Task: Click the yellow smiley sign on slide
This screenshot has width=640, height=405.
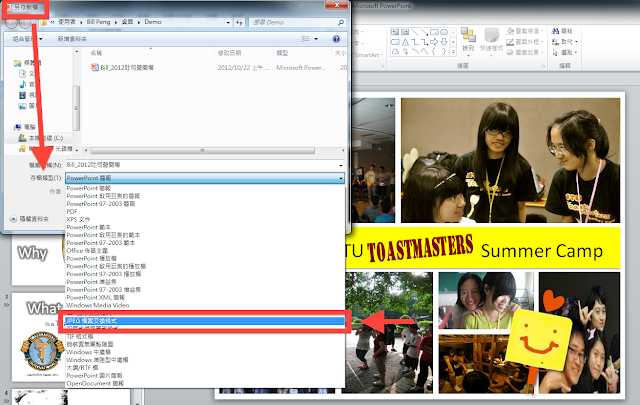Action: tap(538, 338)
